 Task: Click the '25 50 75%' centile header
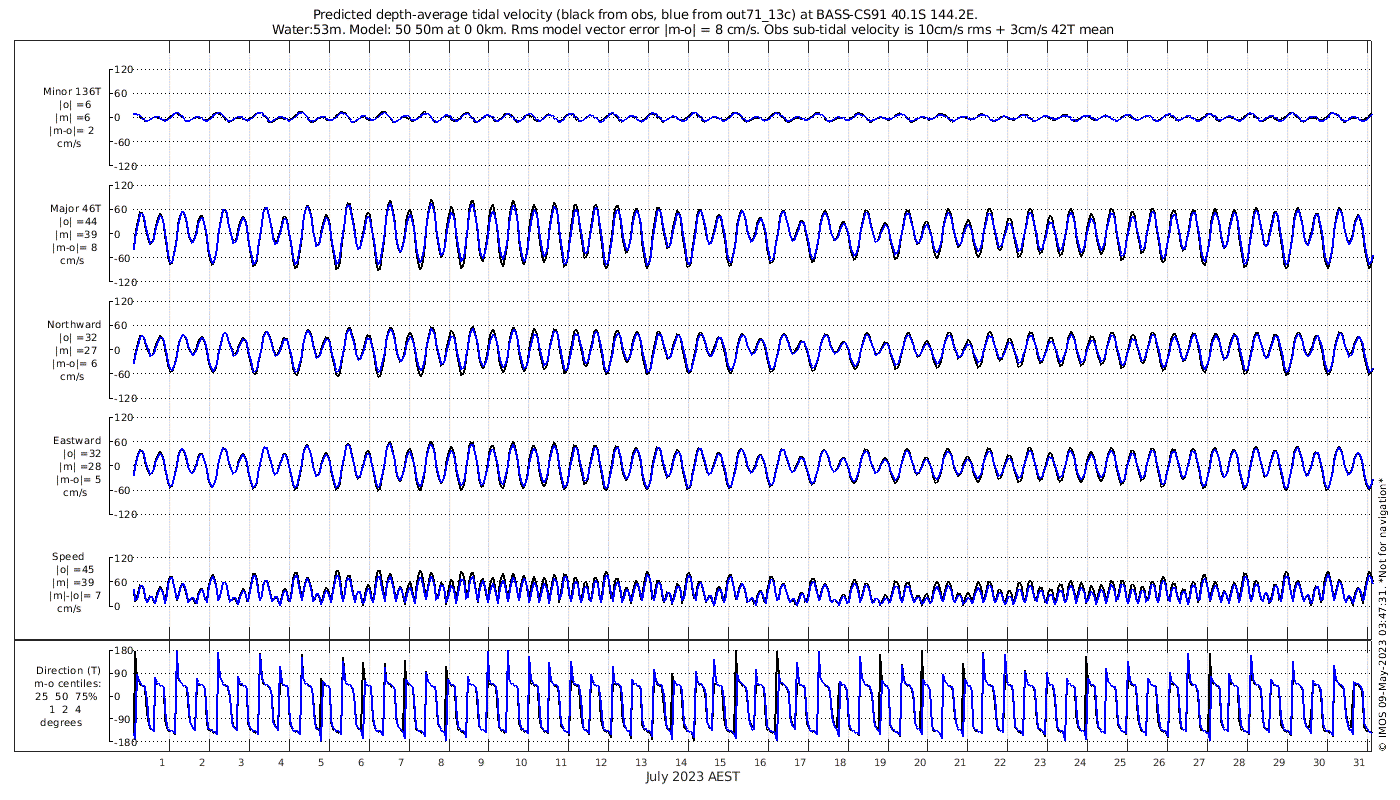coord(68,696)
